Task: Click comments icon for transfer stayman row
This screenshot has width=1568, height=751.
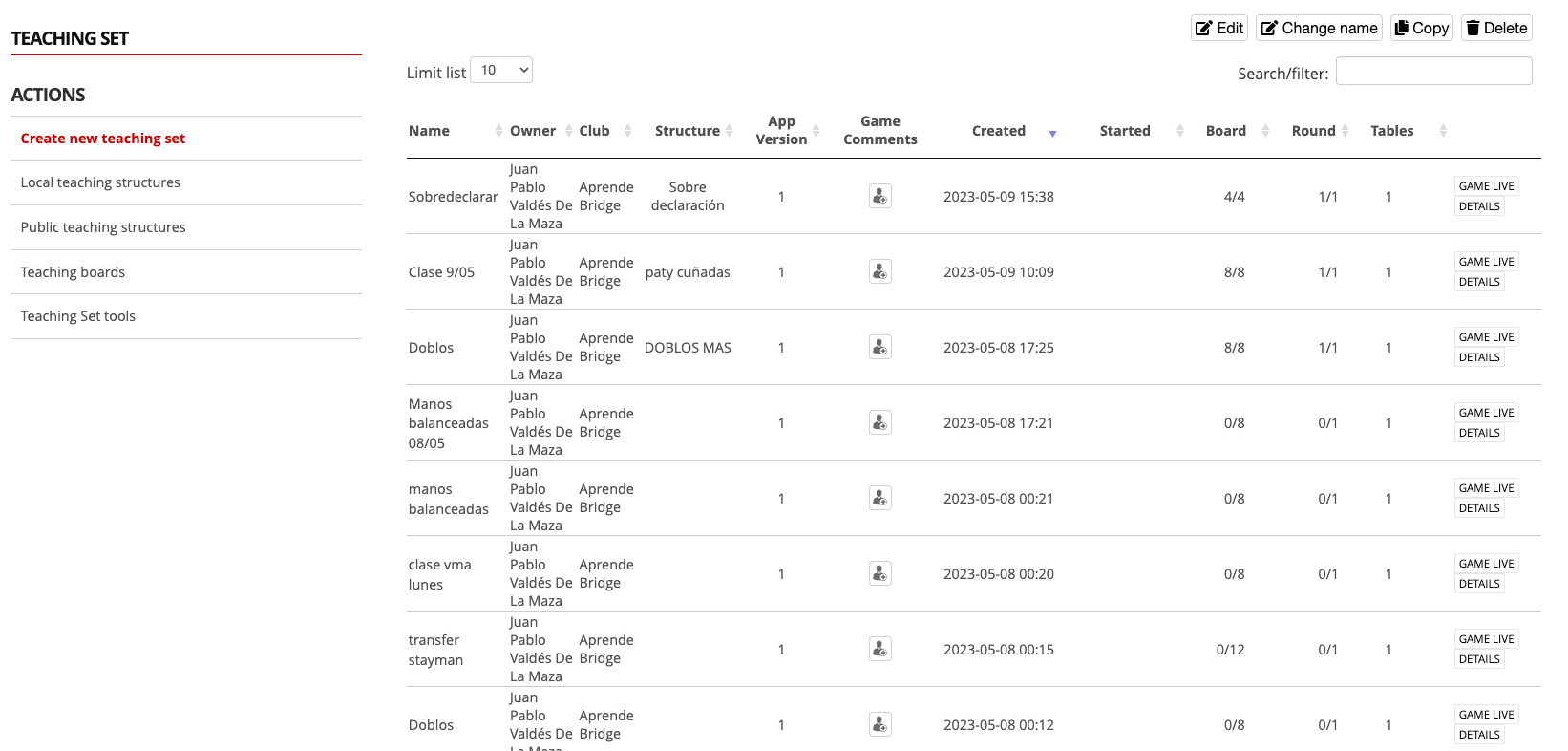Action: point(879,649)
